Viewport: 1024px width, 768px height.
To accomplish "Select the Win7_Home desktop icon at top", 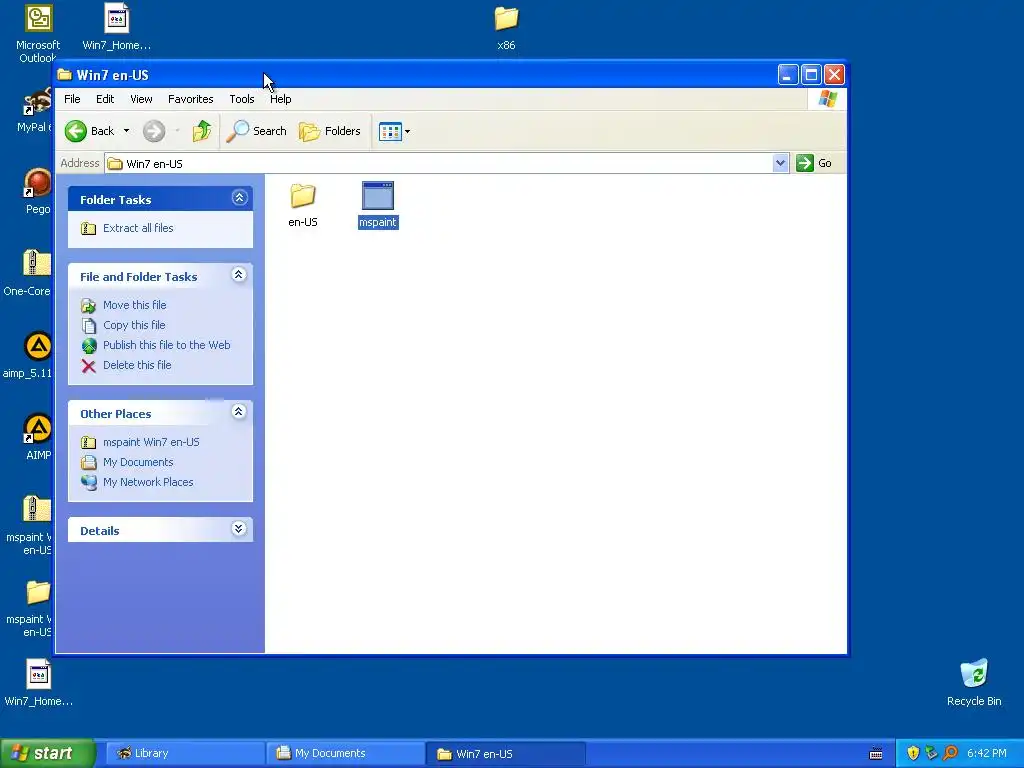I will coord(116,27).
